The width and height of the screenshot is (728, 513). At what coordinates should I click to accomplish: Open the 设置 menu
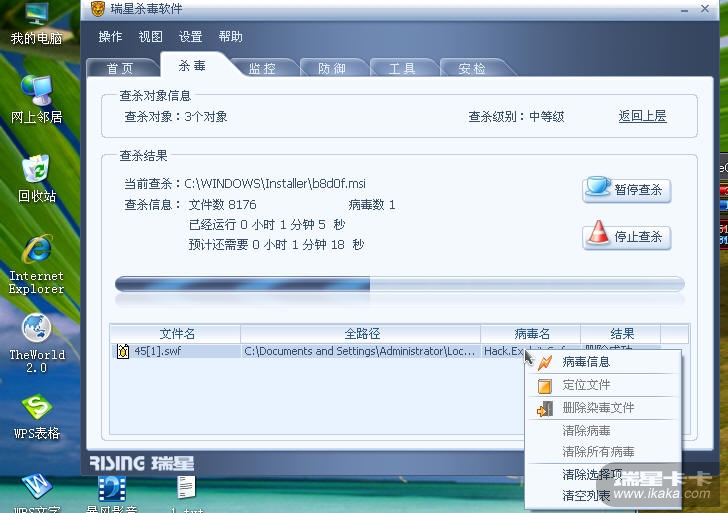[x=190, y=37]
